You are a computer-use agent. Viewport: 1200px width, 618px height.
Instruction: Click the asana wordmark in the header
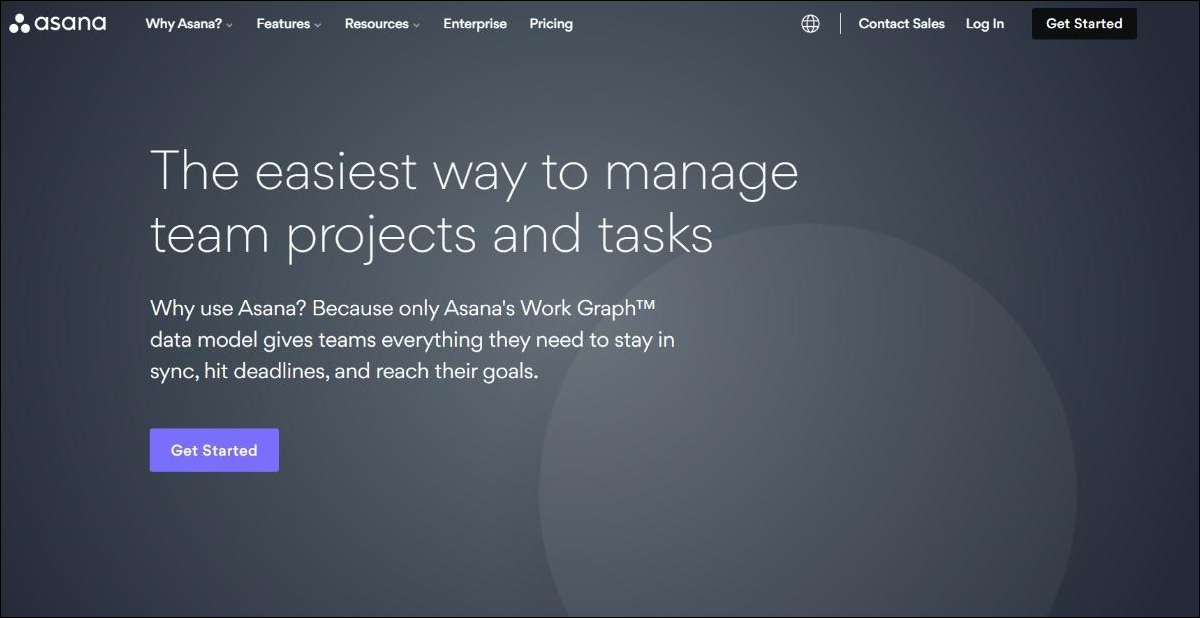click(70, 23)
